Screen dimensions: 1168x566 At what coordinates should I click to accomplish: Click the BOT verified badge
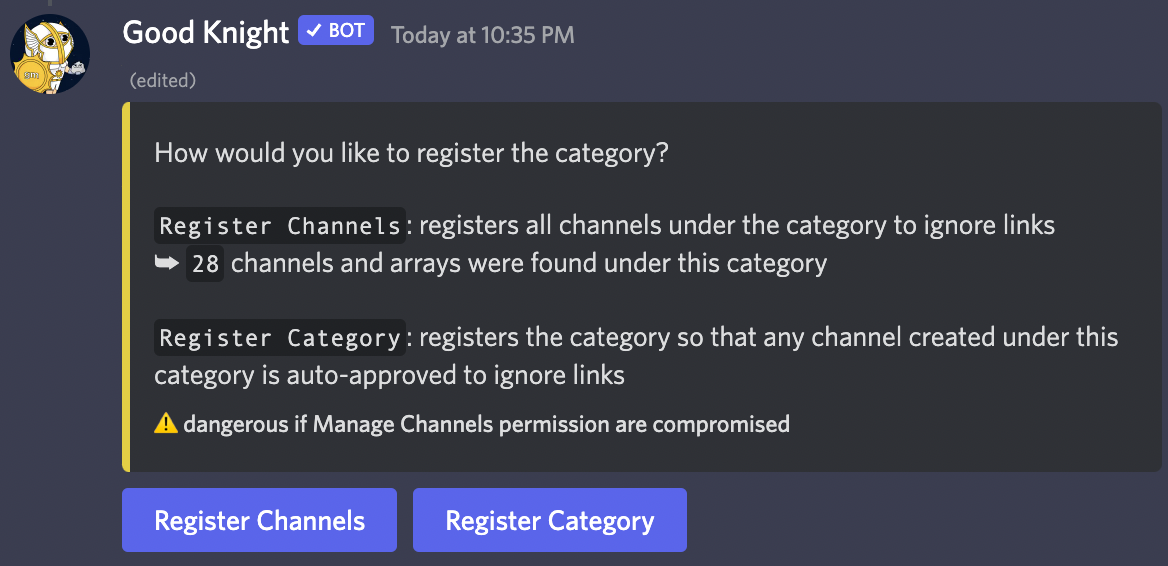pos(336,31)
